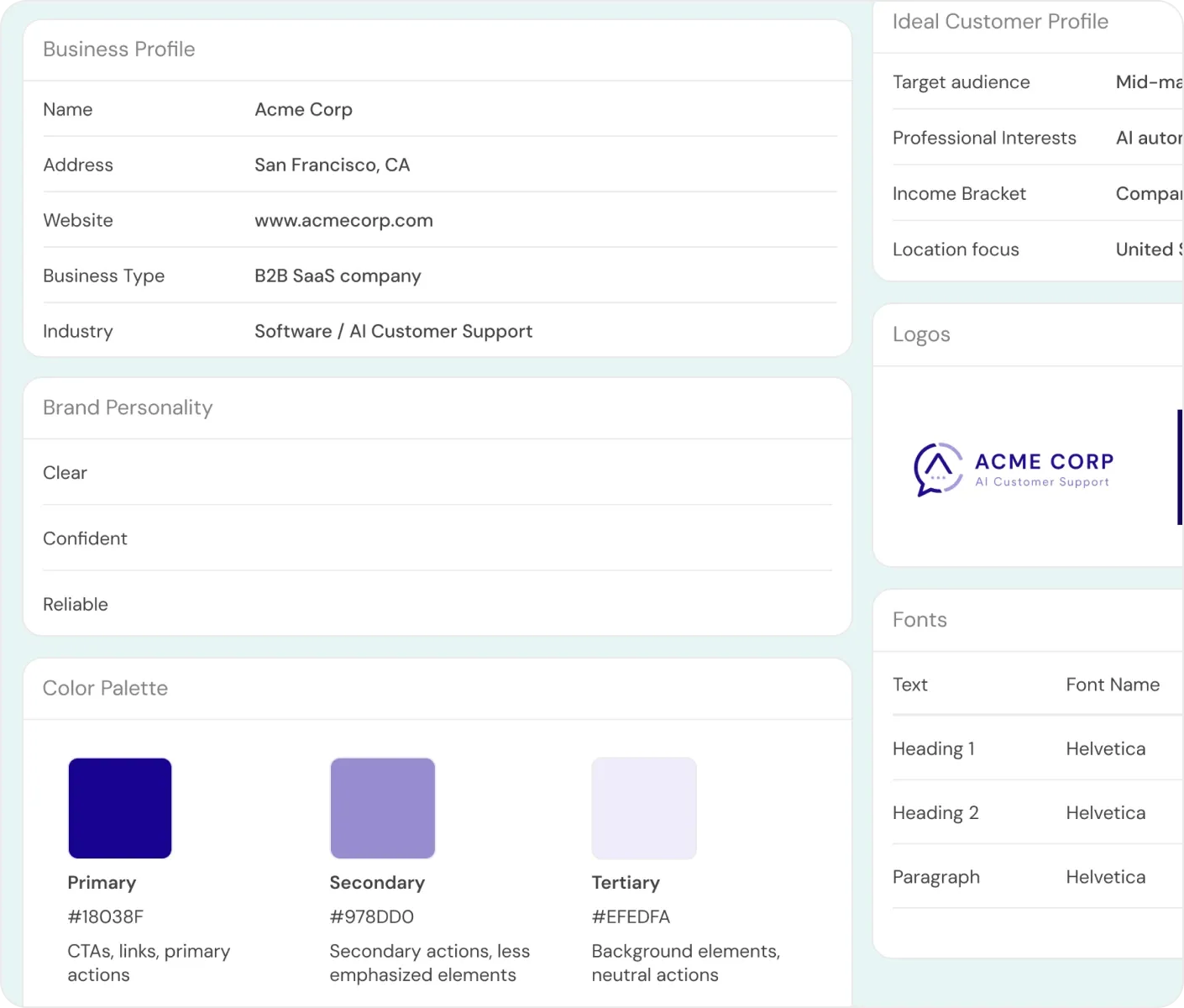
Task: Click the 'Acme Corp' name value
Action: coord(304,109)
